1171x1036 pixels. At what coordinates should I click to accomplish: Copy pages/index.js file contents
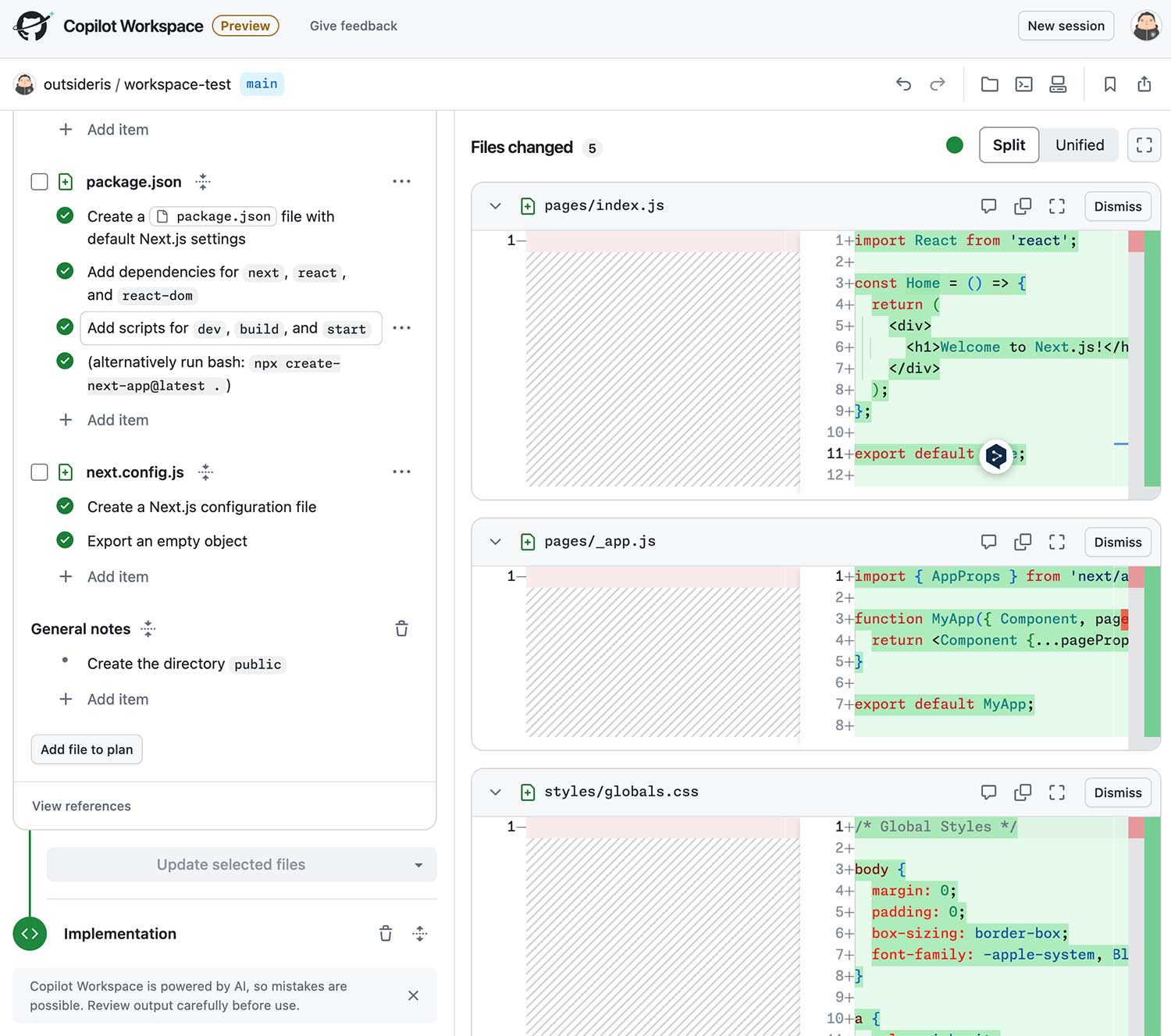pos(1023,206)
